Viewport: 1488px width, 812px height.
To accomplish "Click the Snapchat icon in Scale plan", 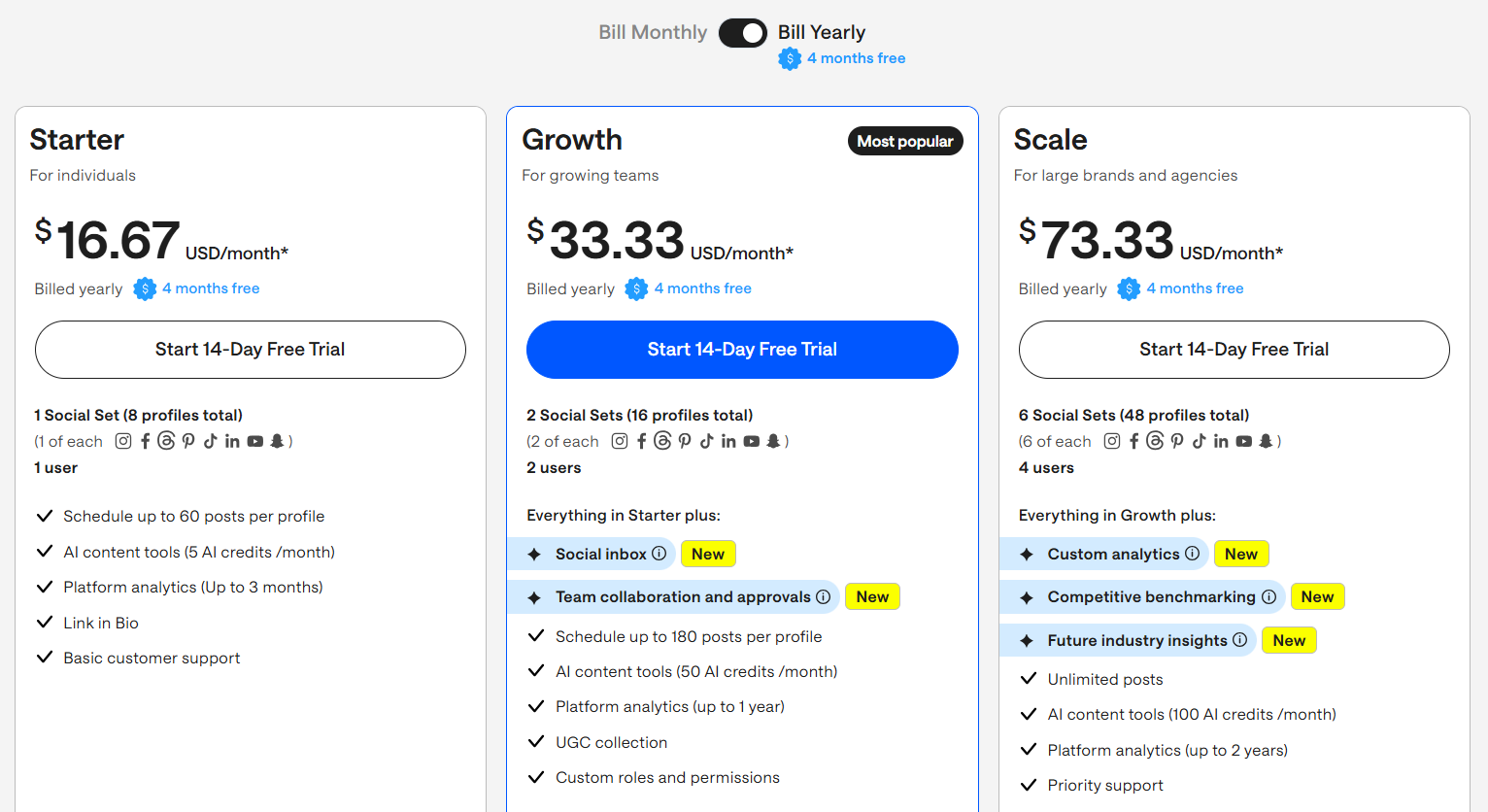I will [1266, 441].
